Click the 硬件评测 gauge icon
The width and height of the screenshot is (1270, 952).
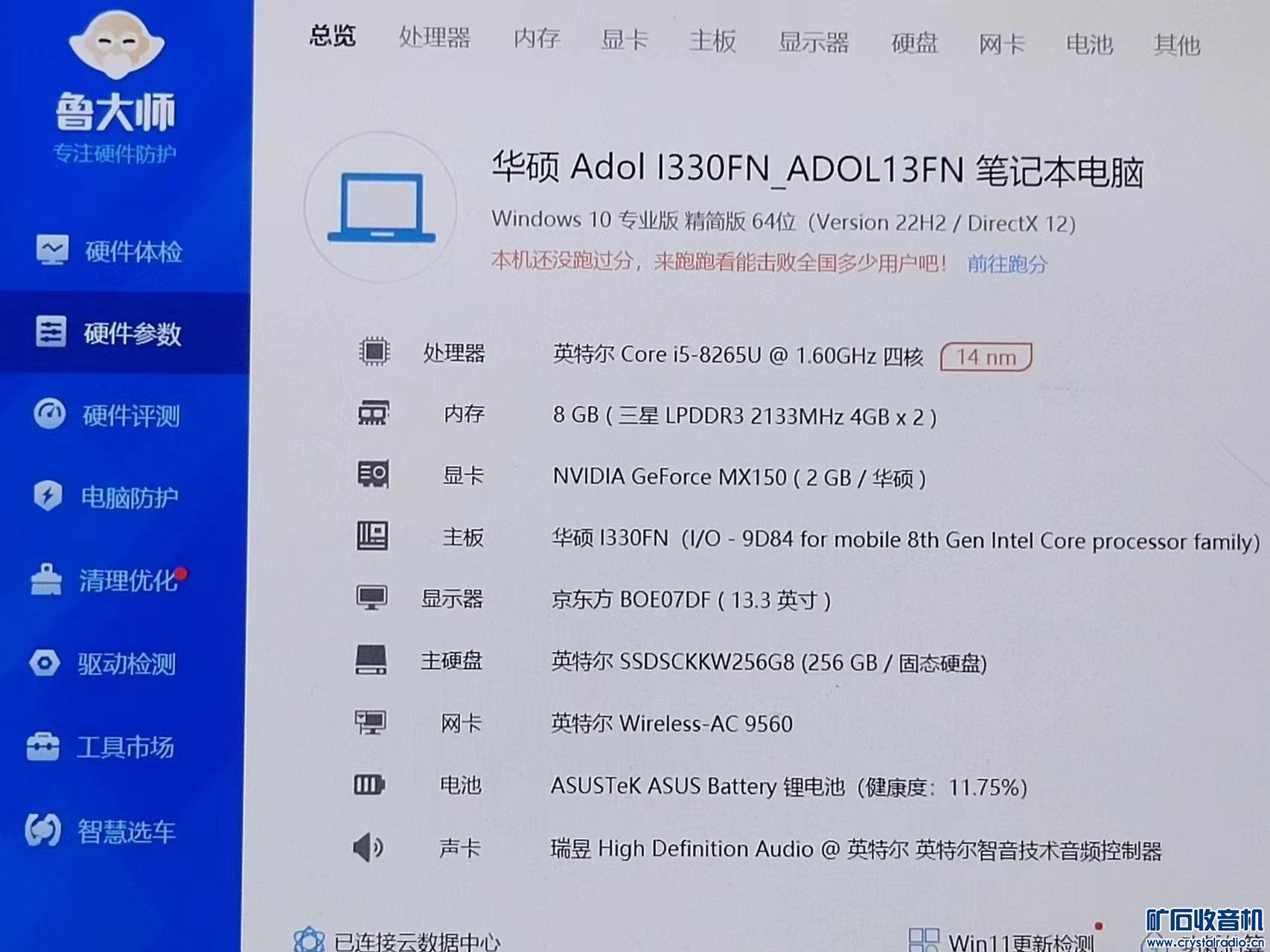[49, 414]
